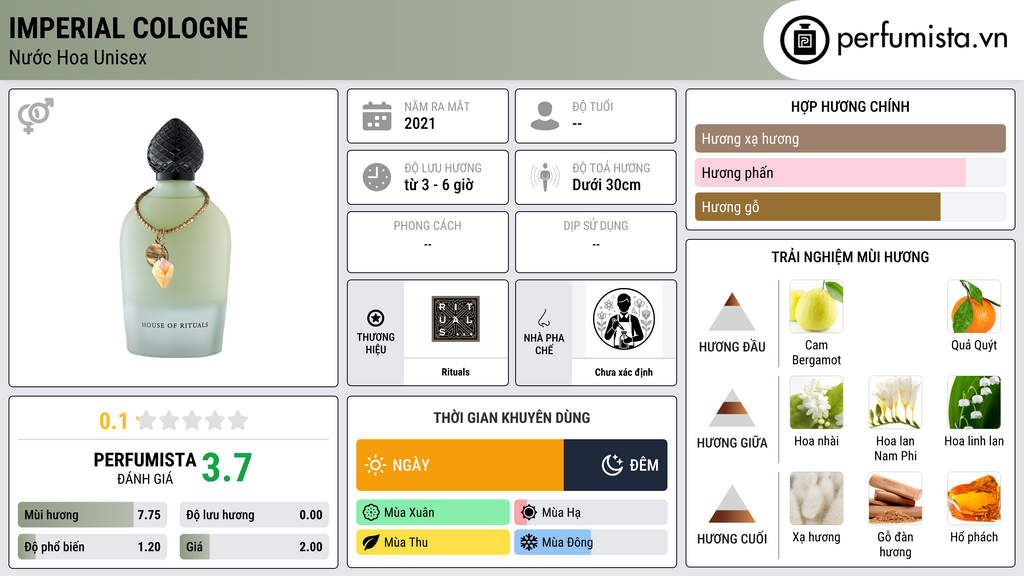1024x576 pixels.
Task: Click the Hương phấn accord bar
Action: [850, 172]
